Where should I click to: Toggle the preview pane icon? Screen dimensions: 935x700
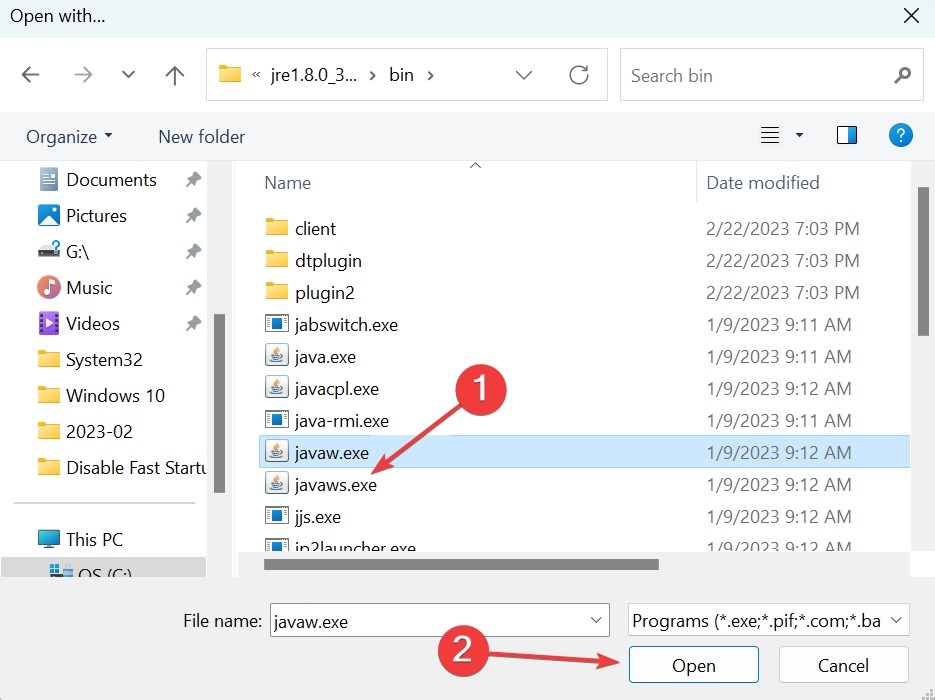pyautogui.click(x=846, y=135)
